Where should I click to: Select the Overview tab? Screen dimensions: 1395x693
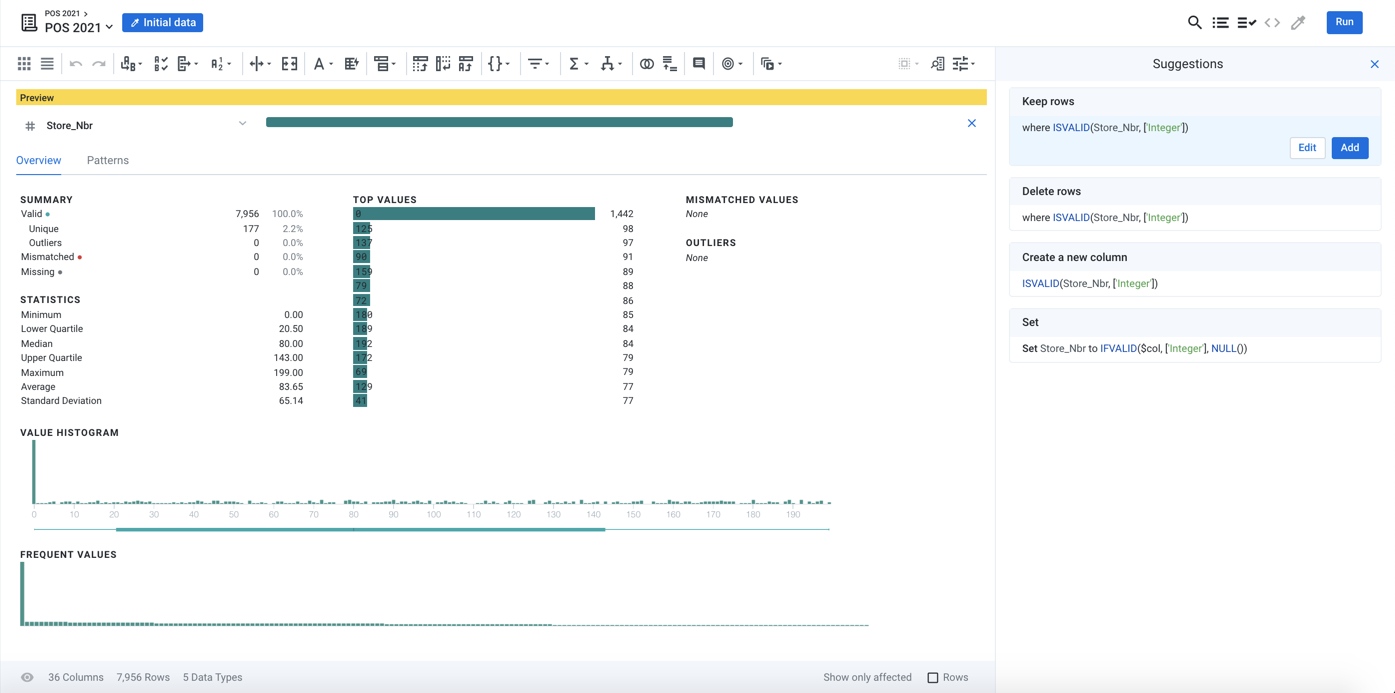[x=38, y=160]
